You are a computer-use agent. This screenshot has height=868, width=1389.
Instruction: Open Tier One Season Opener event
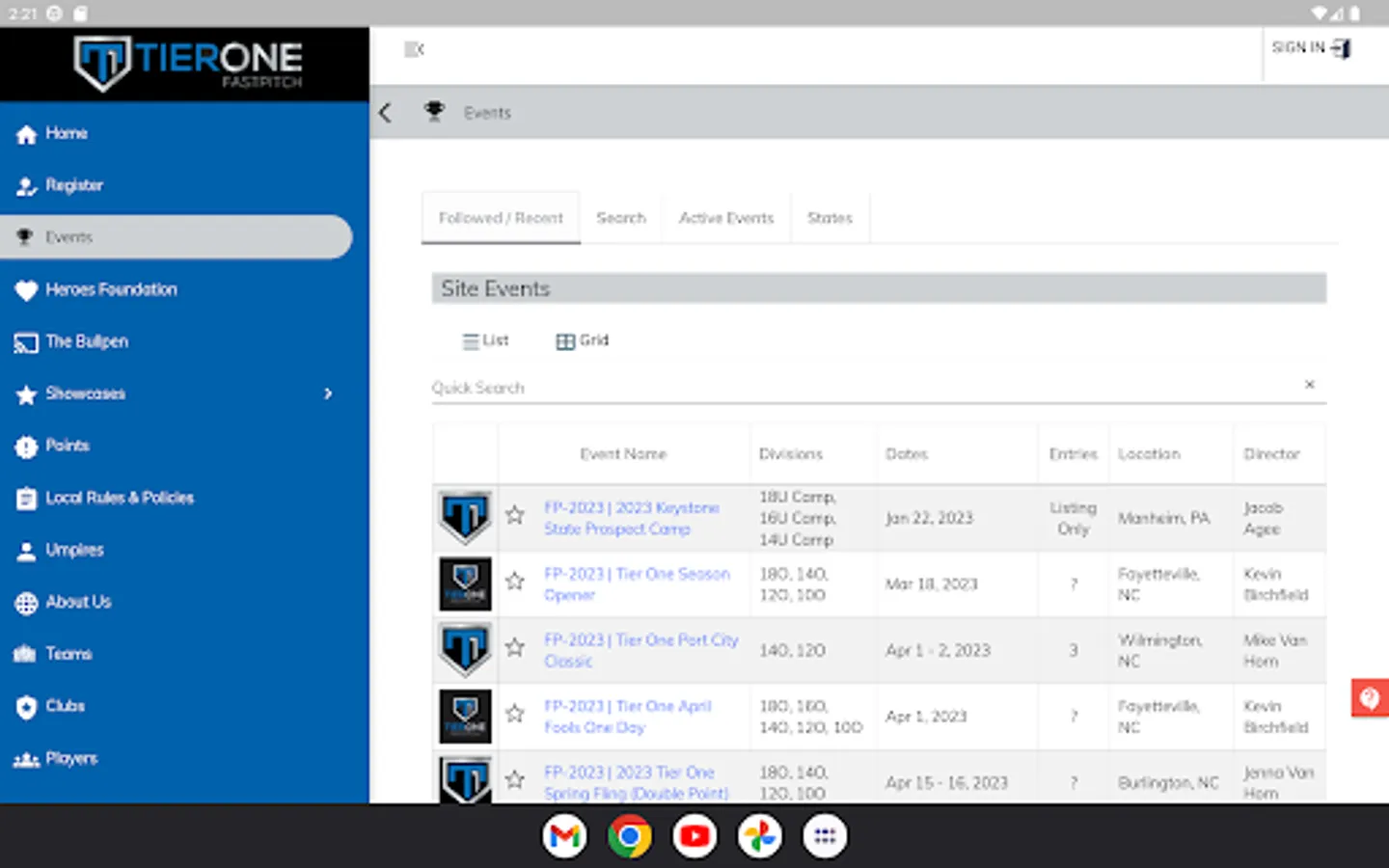(x=638, y=584)
